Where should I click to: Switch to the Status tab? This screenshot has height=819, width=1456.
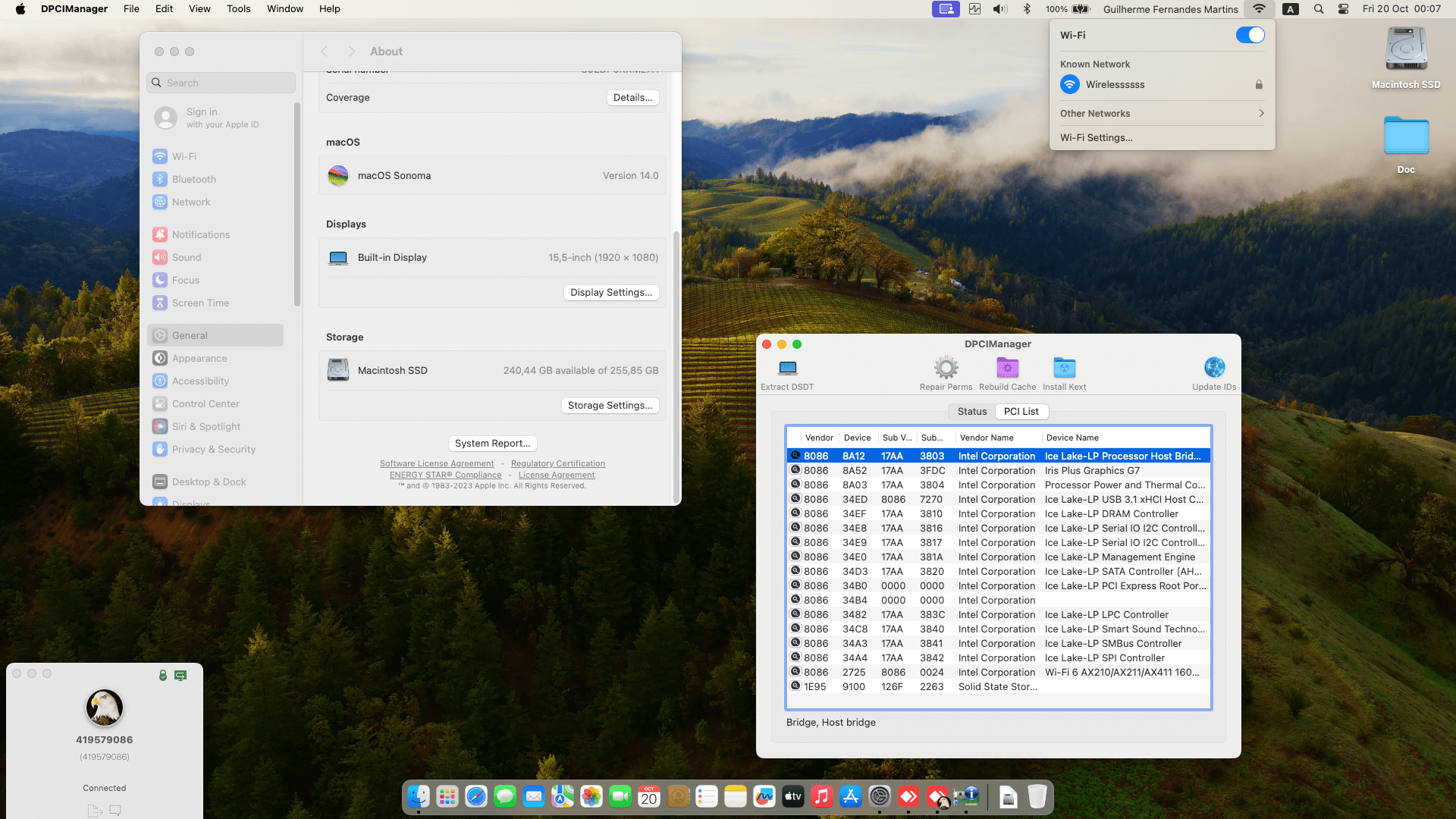(x=971, y=411)
